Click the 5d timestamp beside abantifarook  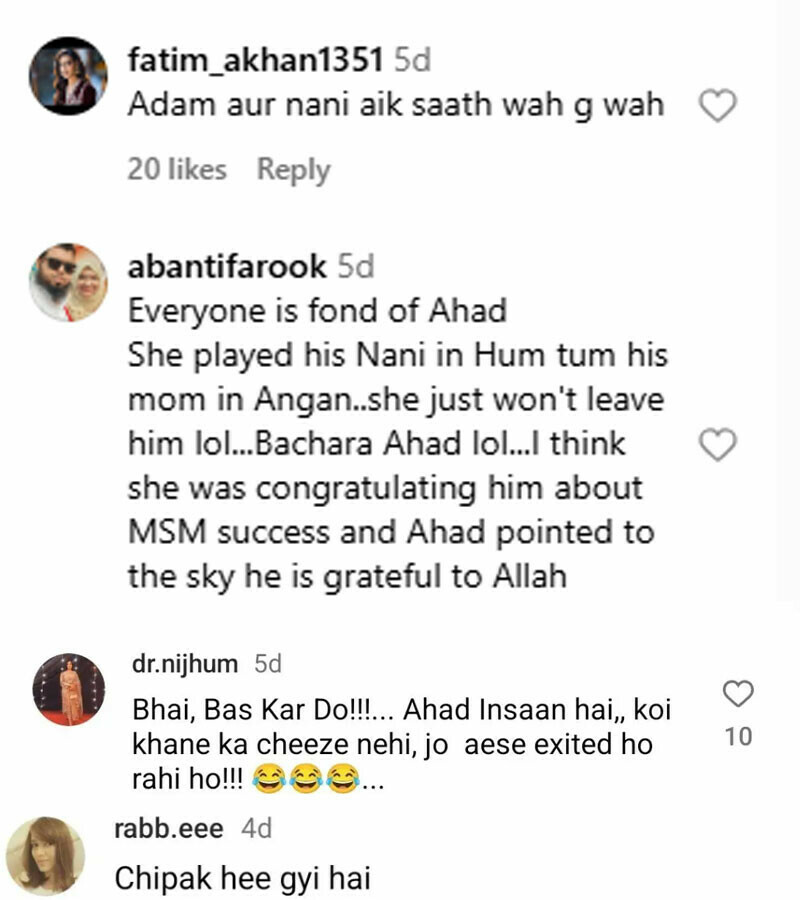click(x=356, y=267)
